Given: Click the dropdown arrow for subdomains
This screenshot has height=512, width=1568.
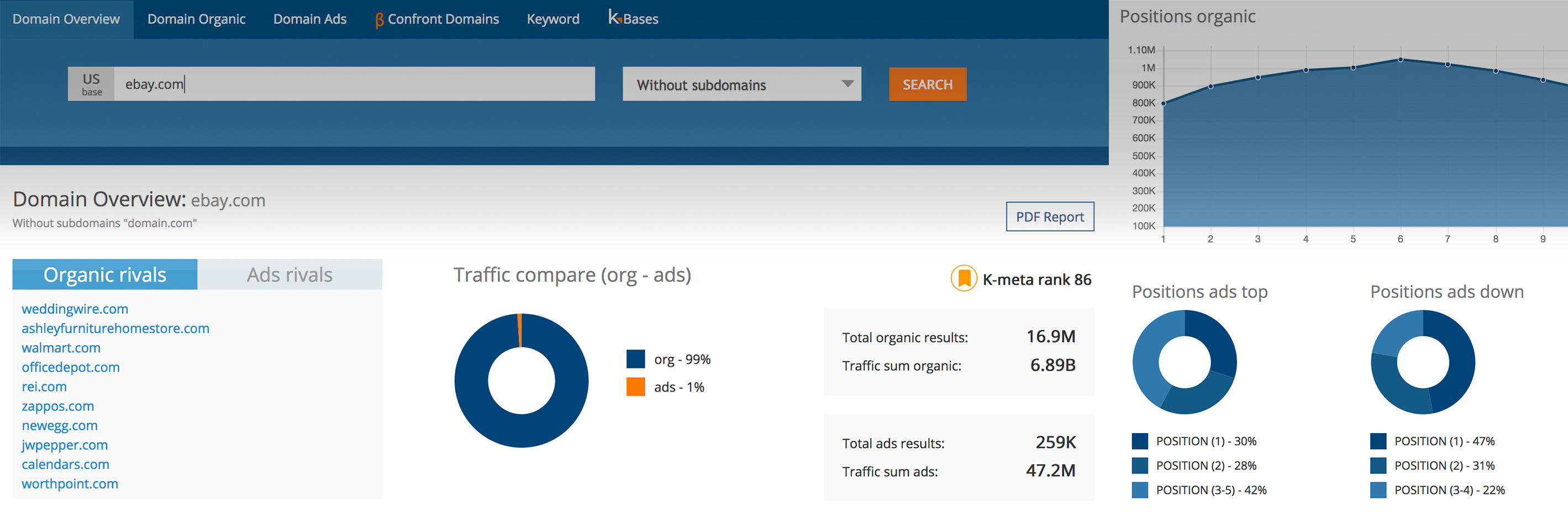Looking at the screenshot, I should [848, 84].
